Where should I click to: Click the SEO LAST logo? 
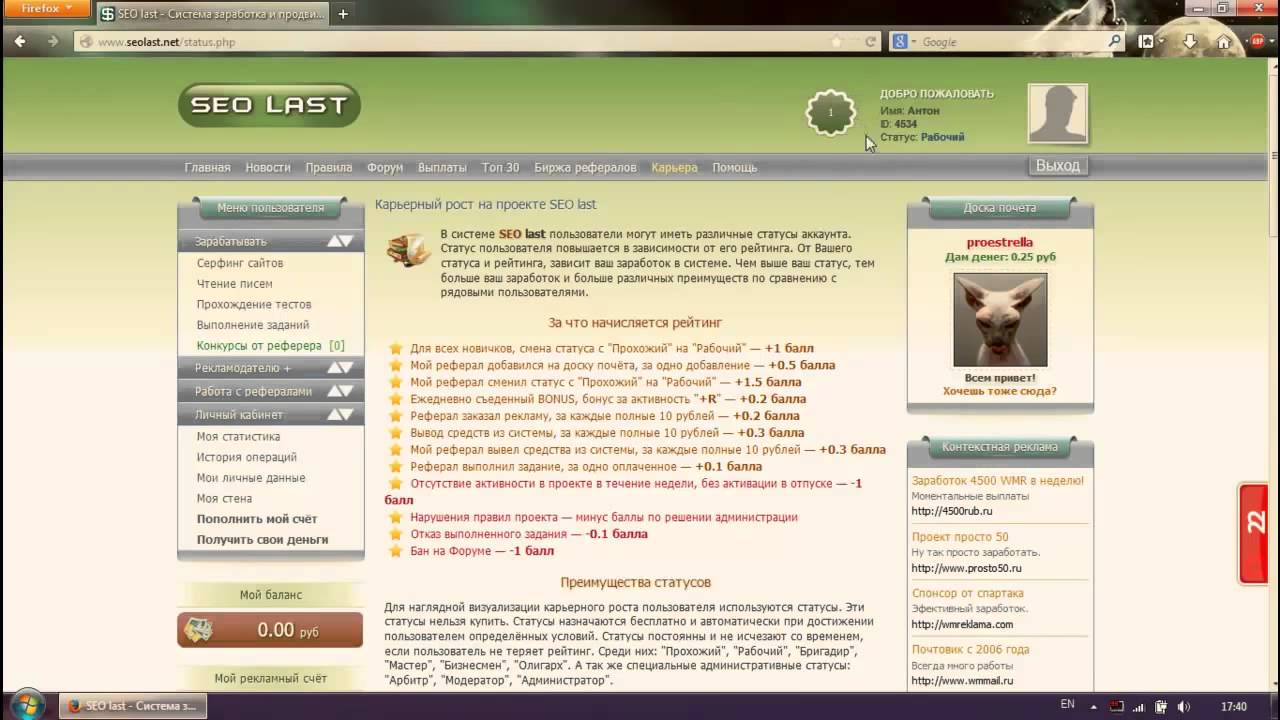tap(269, 105)
